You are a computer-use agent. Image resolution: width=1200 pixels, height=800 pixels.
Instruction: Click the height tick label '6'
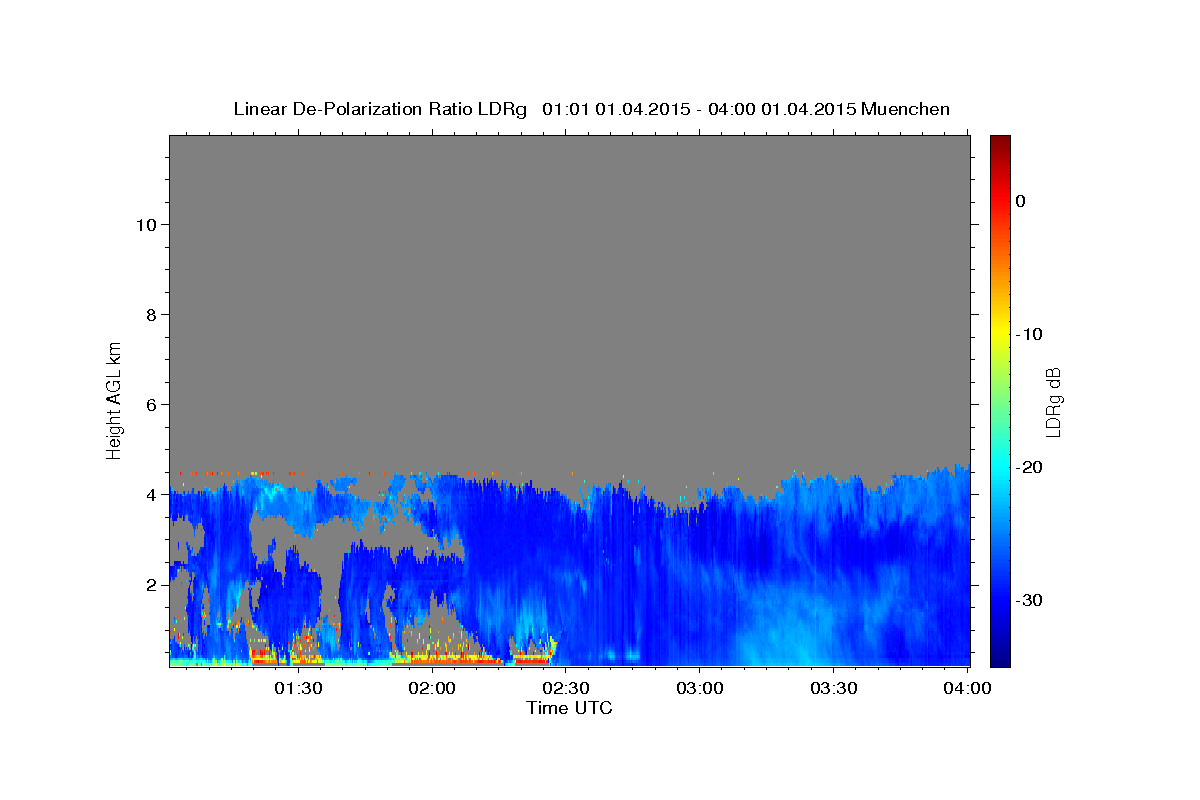pos(150,404)
